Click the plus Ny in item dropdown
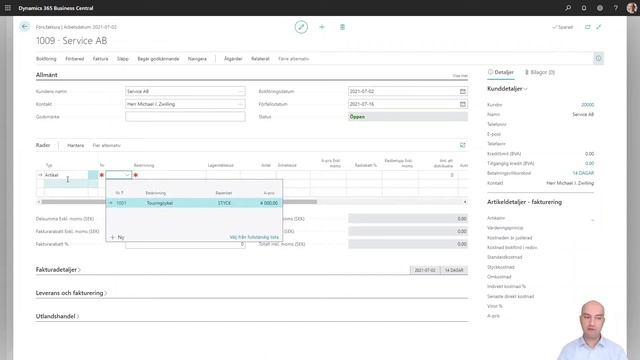This screenshot has height=360, width=640. (117, 237)
